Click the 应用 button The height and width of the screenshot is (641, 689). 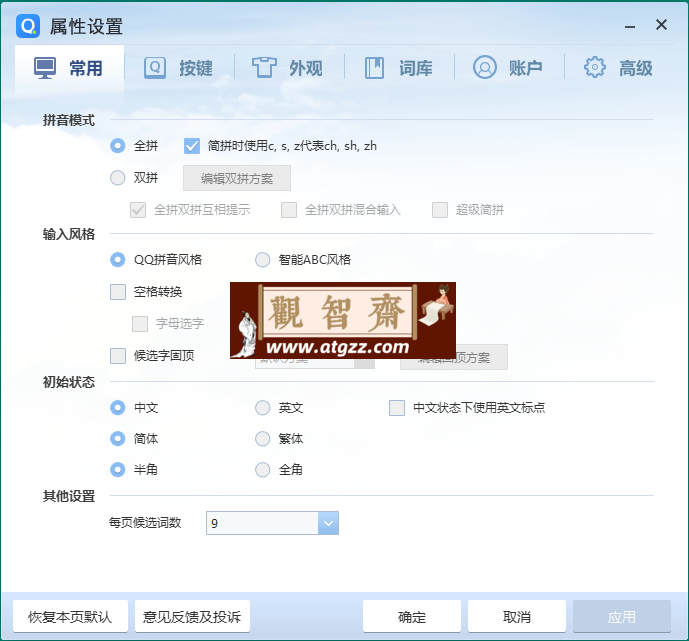[622, 617]
